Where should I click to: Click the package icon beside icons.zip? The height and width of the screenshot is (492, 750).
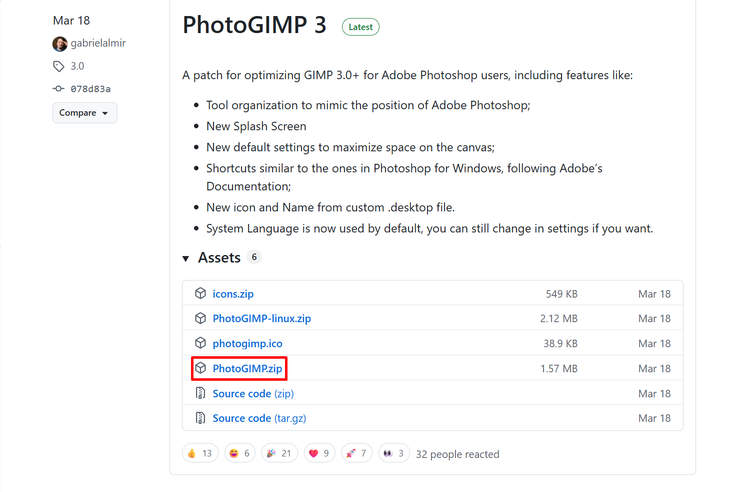(x=200, y=294)
